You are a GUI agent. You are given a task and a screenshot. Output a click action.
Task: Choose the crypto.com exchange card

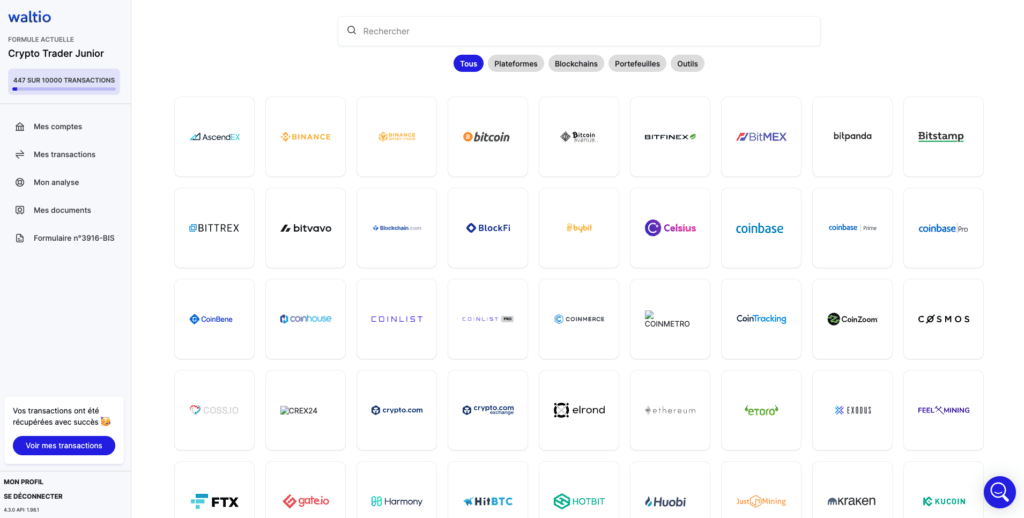pos(487,410)
